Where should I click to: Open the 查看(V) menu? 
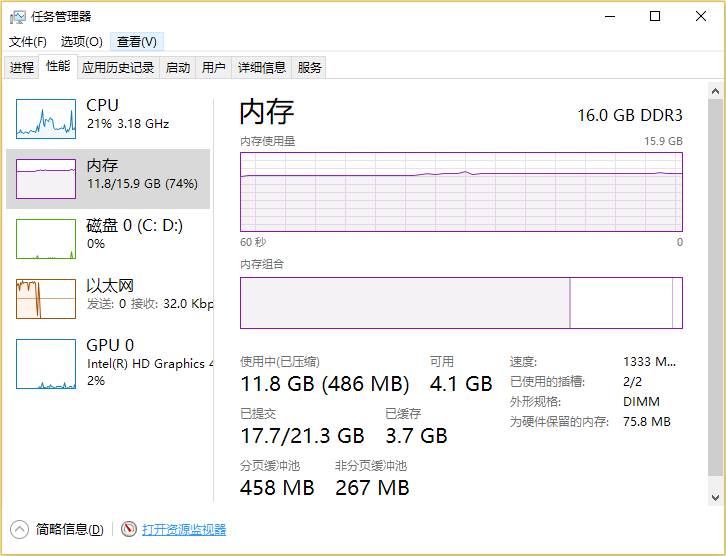tap(136, 42)
